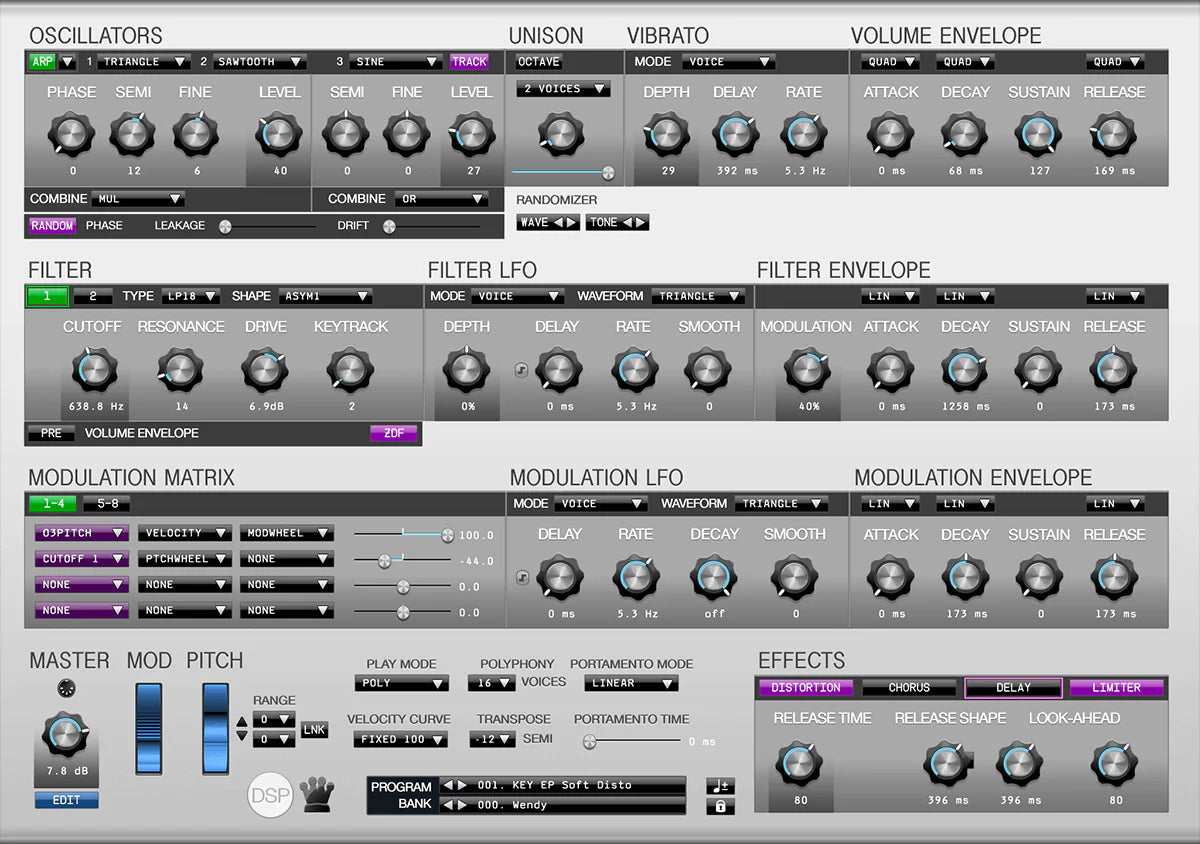1200x844 pixels.
Task: Switch to modulation matrix 5-8 tab
Action: (106, 504)
